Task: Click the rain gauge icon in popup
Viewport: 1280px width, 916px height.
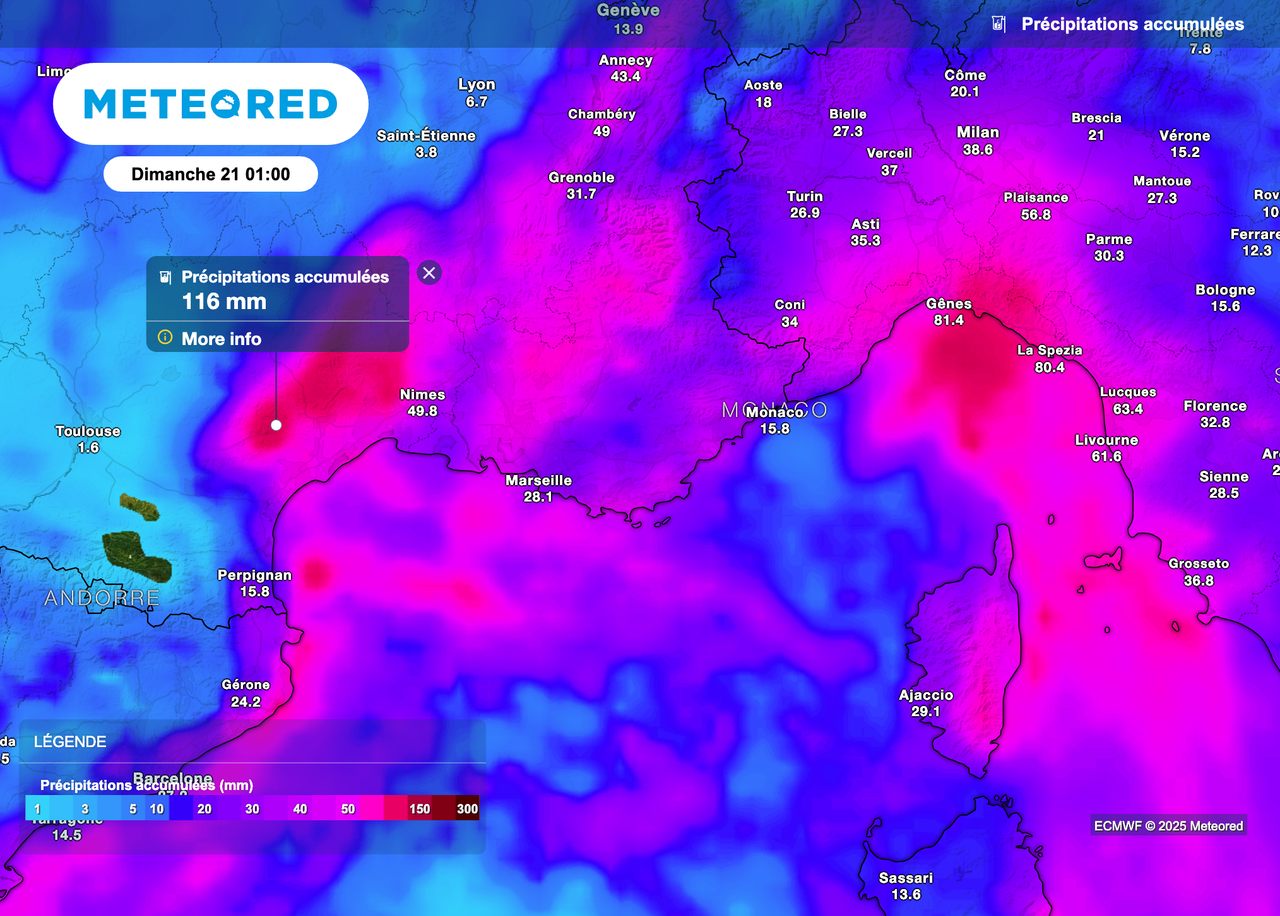Action: click(165, 277)
